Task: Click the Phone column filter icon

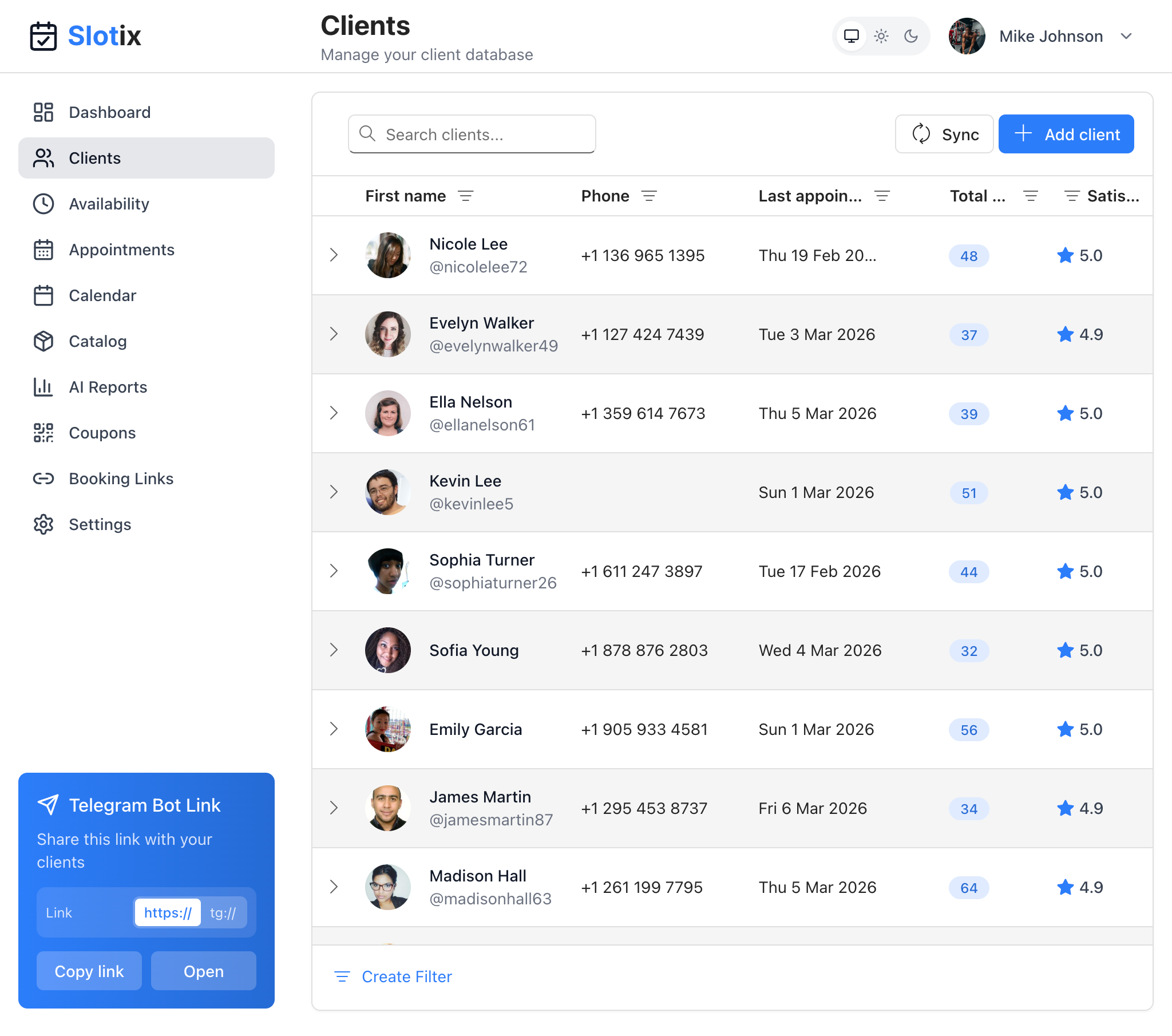Action: pyautogui.click(x=648, y=196)
